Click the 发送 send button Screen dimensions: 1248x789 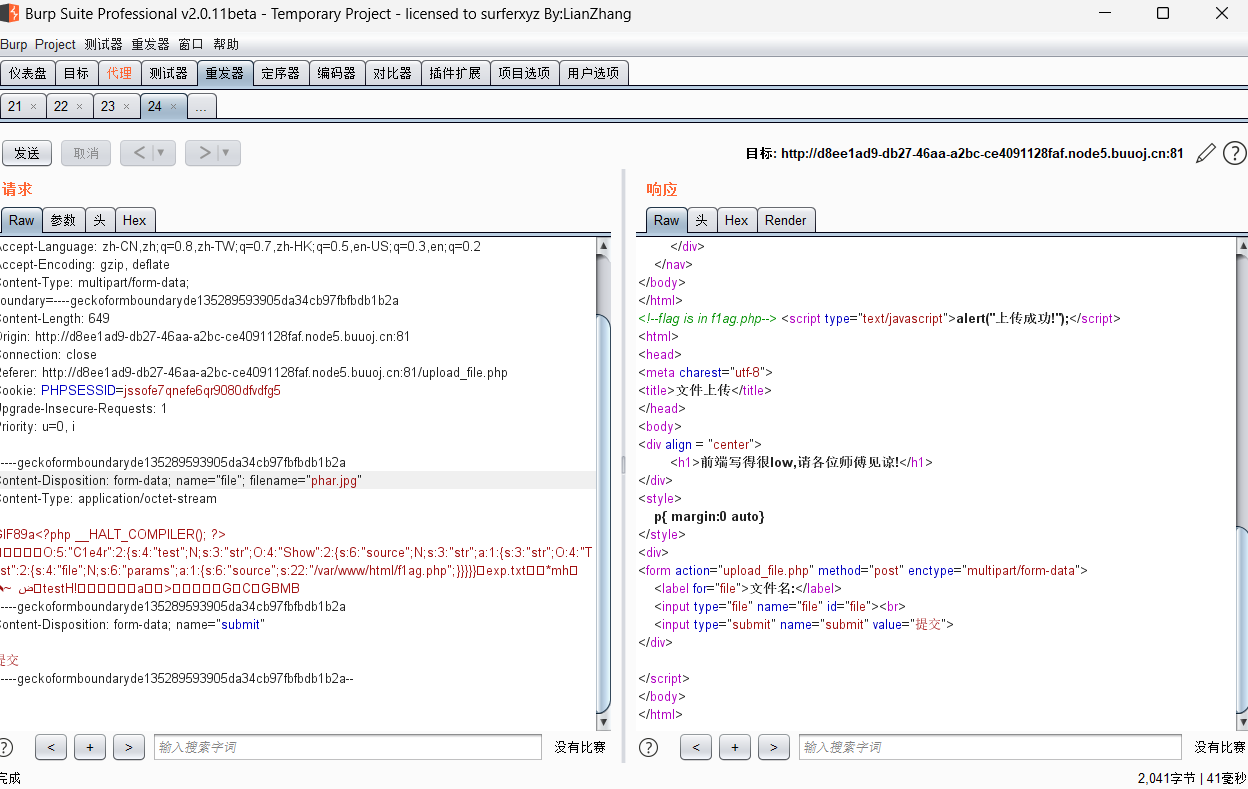pos(27,153)
